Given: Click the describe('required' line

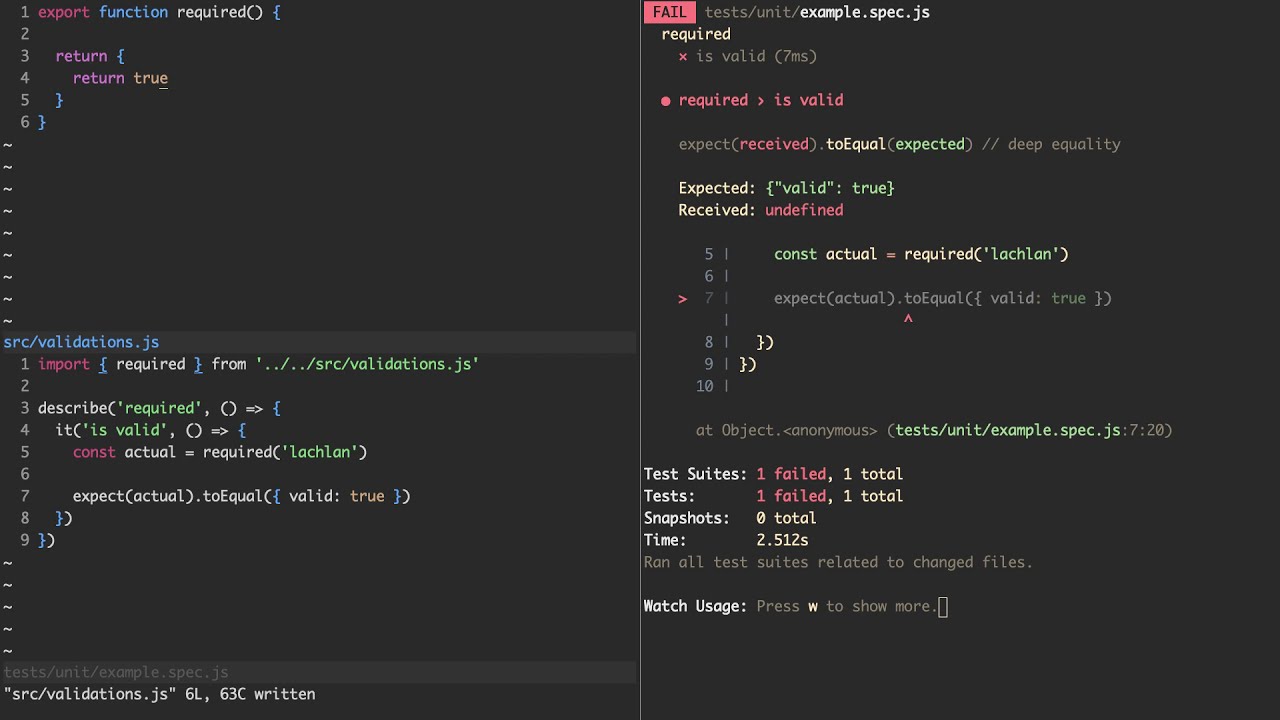Looking at the screenshot, I should 159,408.
